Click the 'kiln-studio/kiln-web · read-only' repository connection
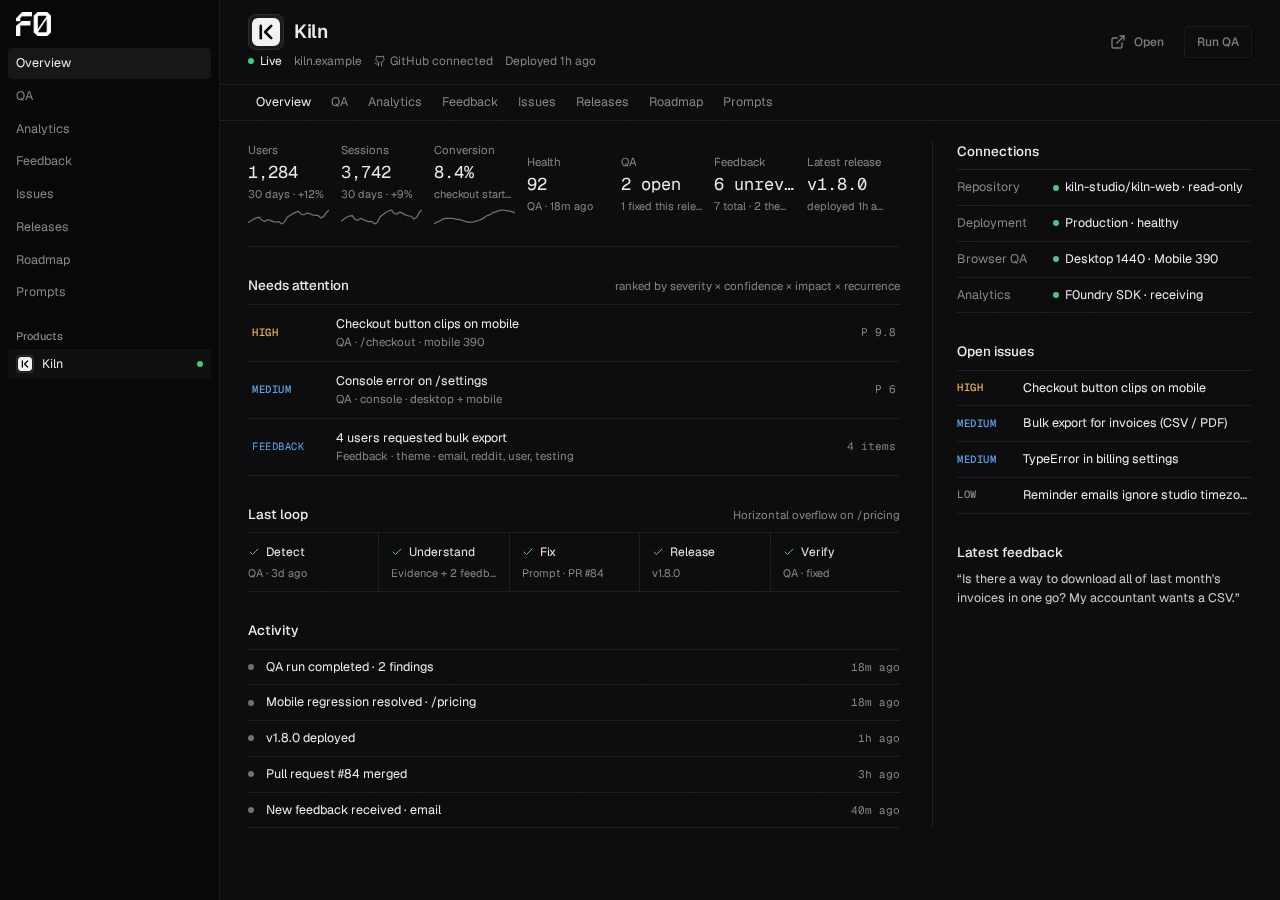The width and height of the screenshot is (1280, 900). (1154, 187)
